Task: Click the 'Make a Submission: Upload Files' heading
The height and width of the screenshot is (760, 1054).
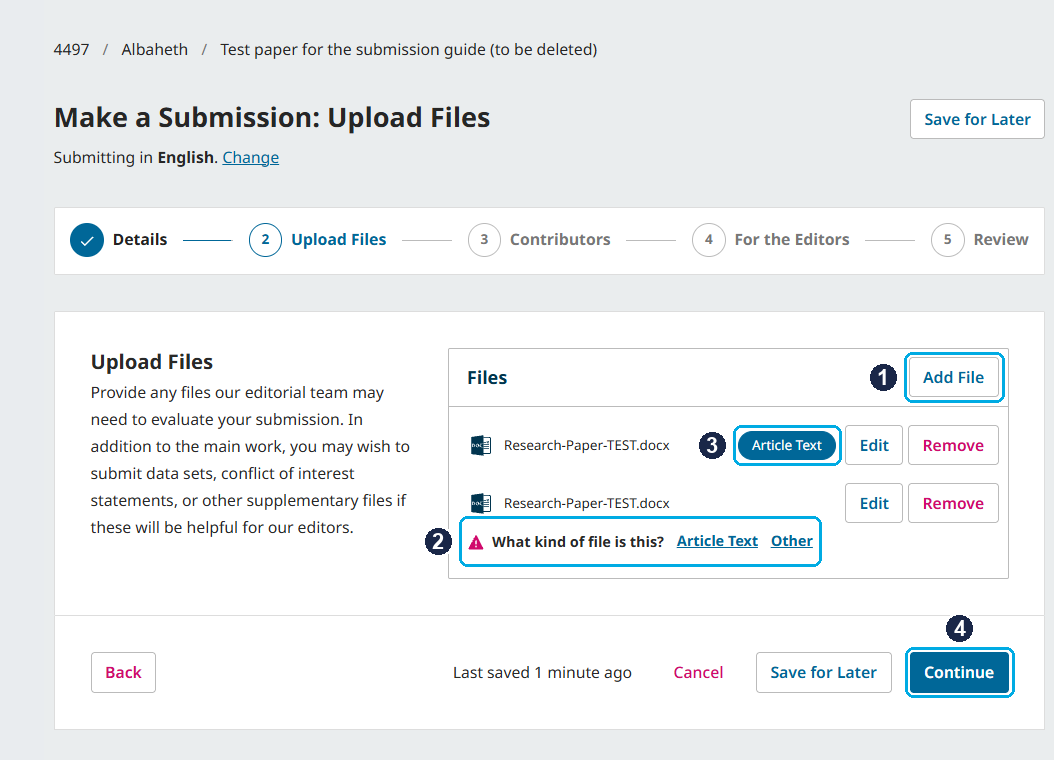Action: (272, 118)
